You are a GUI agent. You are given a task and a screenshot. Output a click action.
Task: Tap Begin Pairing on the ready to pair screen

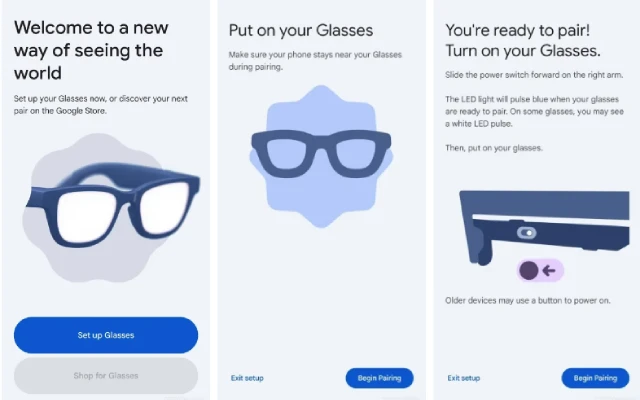pyautogui.click(x=595, y=378)
